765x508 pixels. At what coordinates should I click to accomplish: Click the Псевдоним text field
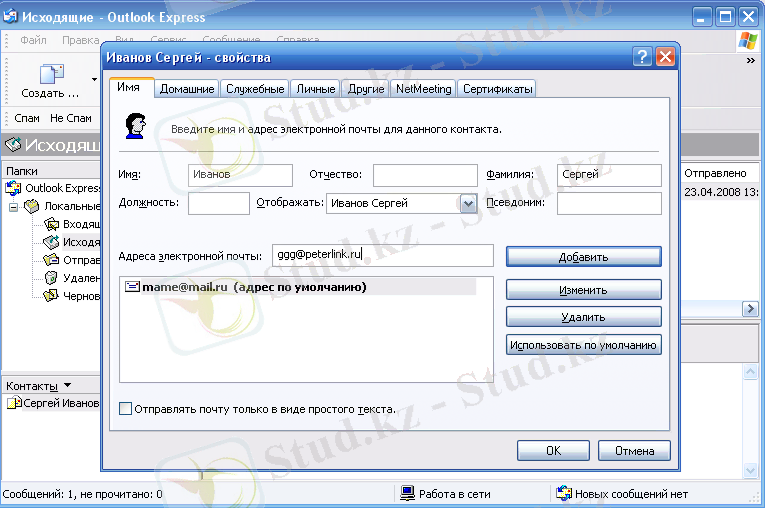(609, 204)
